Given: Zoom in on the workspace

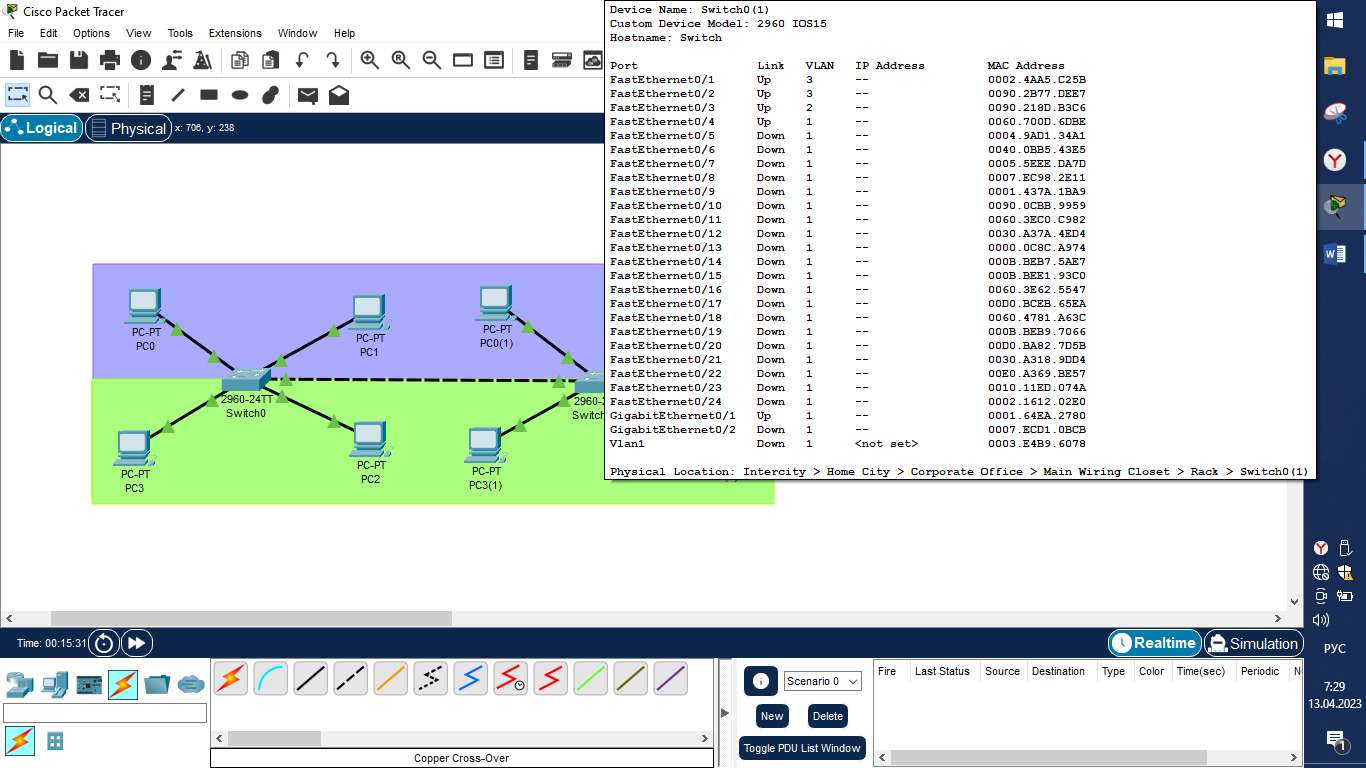Looking at the screenshot, I should (370, 60).
